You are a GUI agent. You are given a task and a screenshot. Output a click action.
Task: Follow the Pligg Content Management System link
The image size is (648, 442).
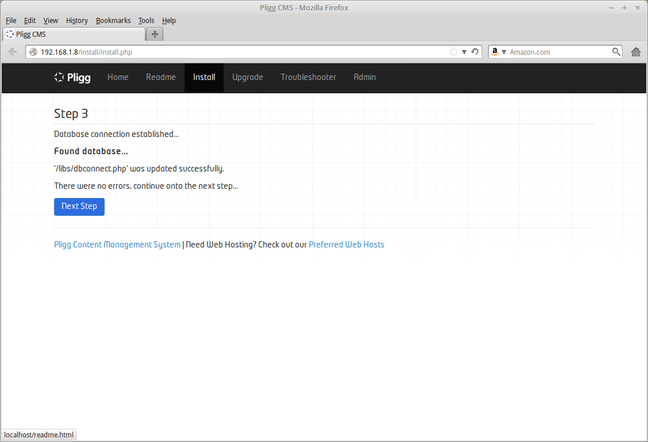point(117,245)
